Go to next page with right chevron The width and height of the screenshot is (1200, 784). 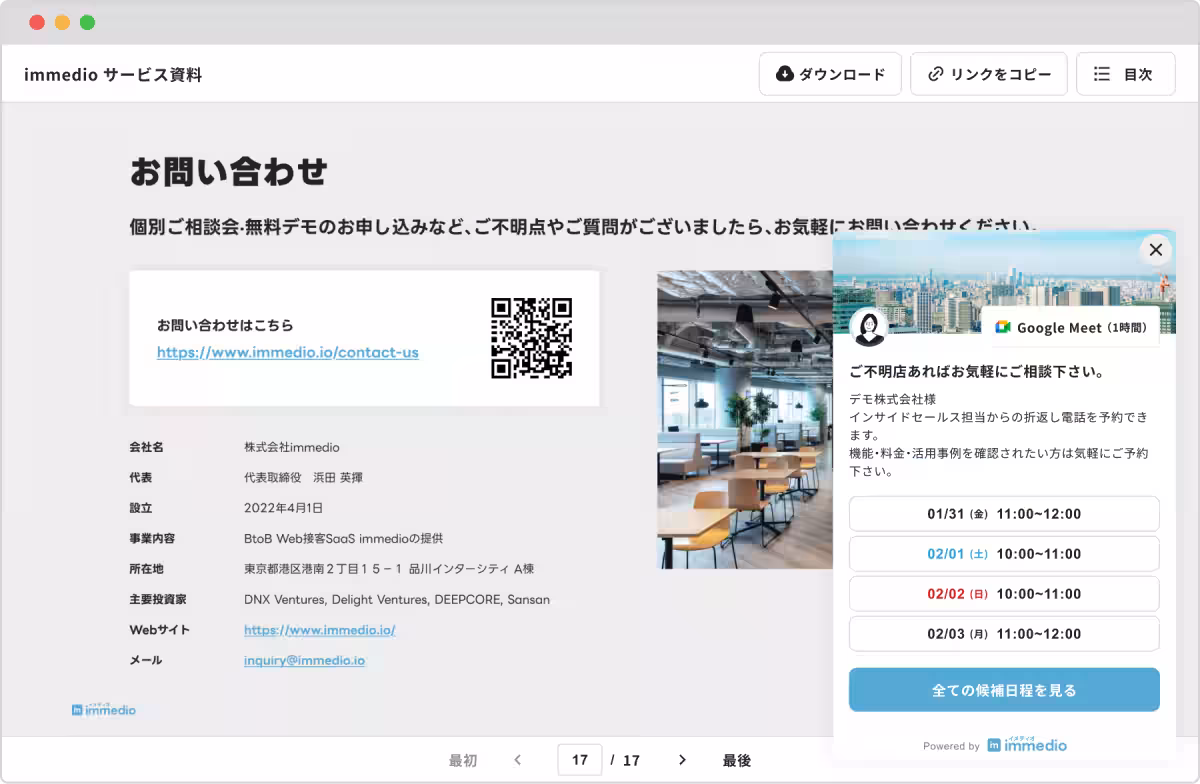coord(682,760)
